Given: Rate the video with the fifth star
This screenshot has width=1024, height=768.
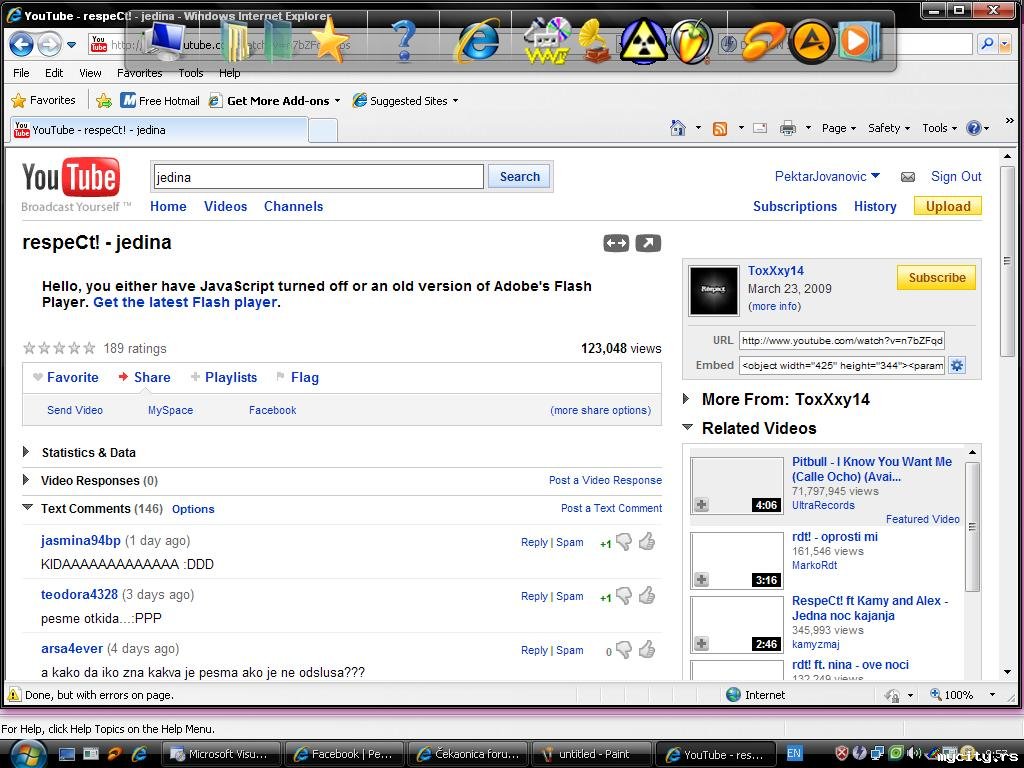Looking at the screenshot, I should pos(89,348).
